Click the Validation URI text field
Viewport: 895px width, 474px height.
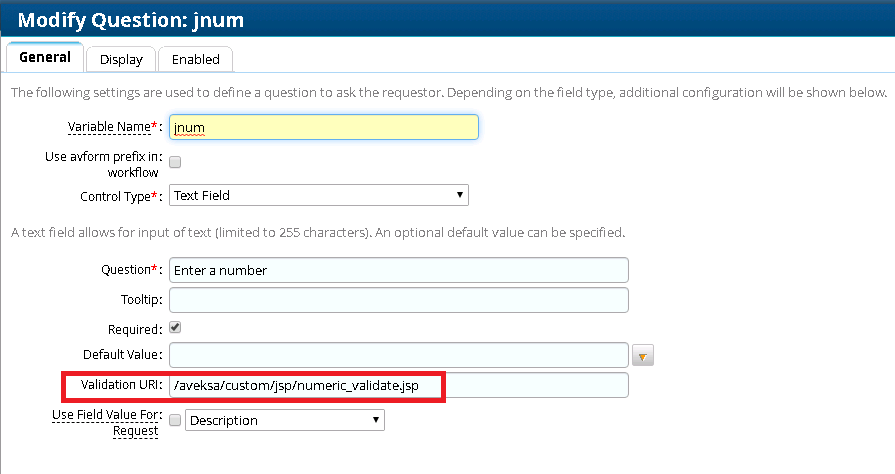coord(398,385)
